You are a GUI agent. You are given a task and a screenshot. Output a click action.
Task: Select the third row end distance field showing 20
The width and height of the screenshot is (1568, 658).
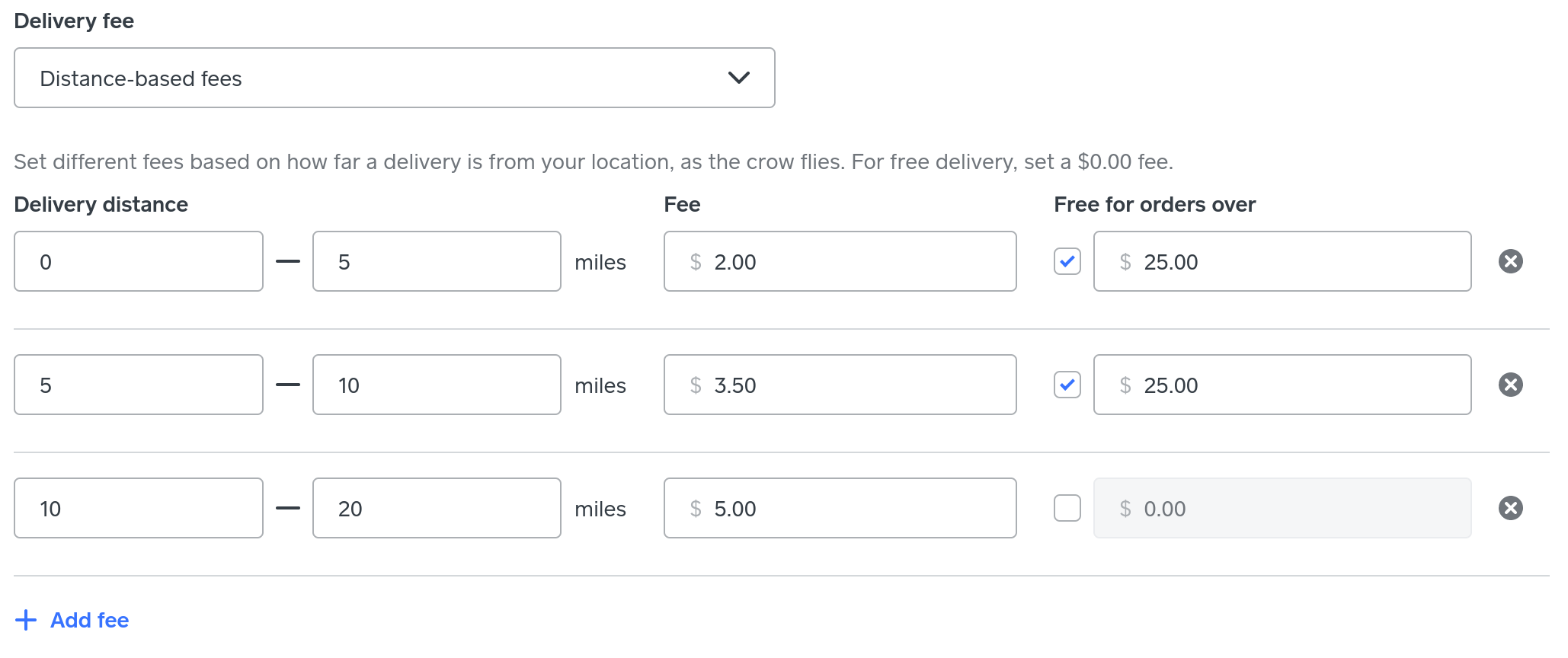pyautogui.click(x=437, y=508)
